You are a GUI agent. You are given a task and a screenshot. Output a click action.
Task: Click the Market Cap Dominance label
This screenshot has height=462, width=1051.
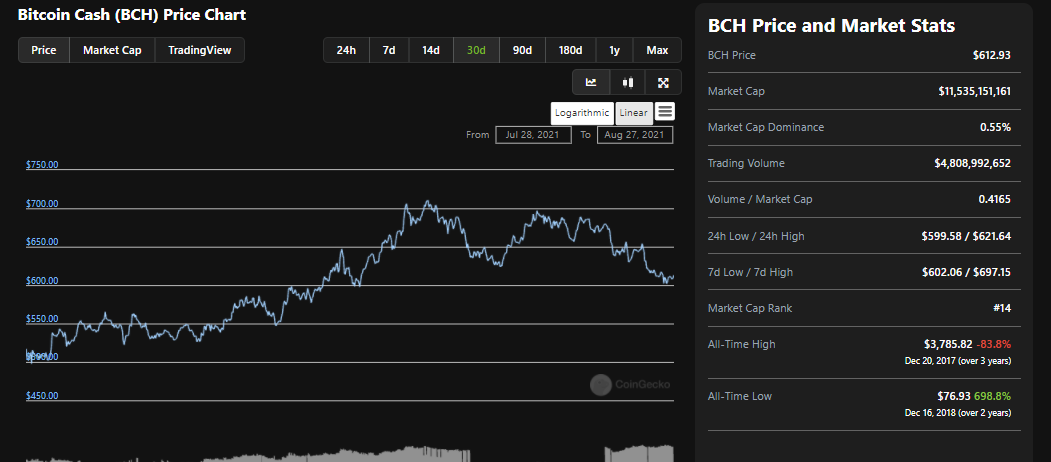[x=765, y=127]
